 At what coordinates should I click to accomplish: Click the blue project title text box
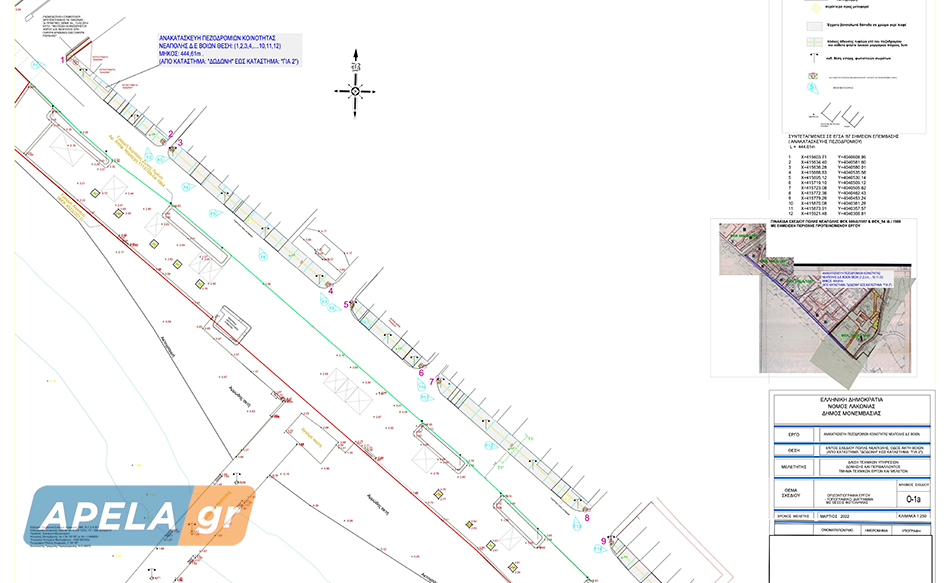[229, 50]
